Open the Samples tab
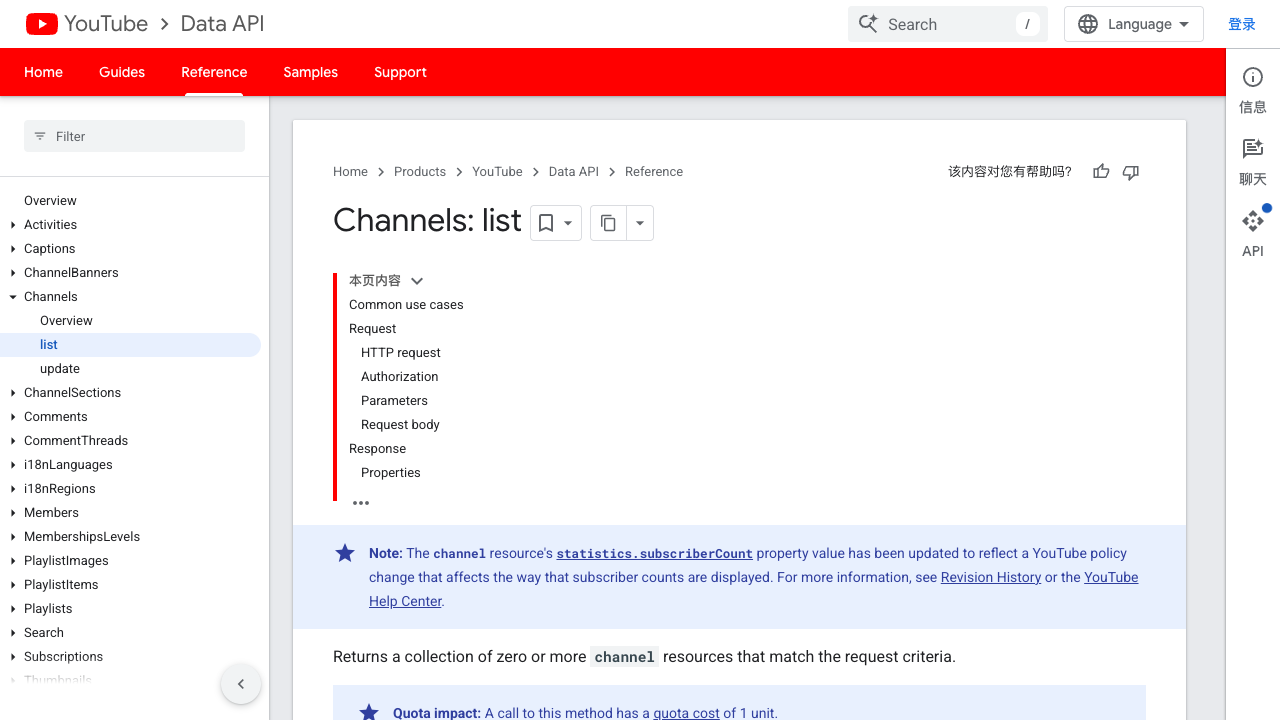 [x=310, y=72]
